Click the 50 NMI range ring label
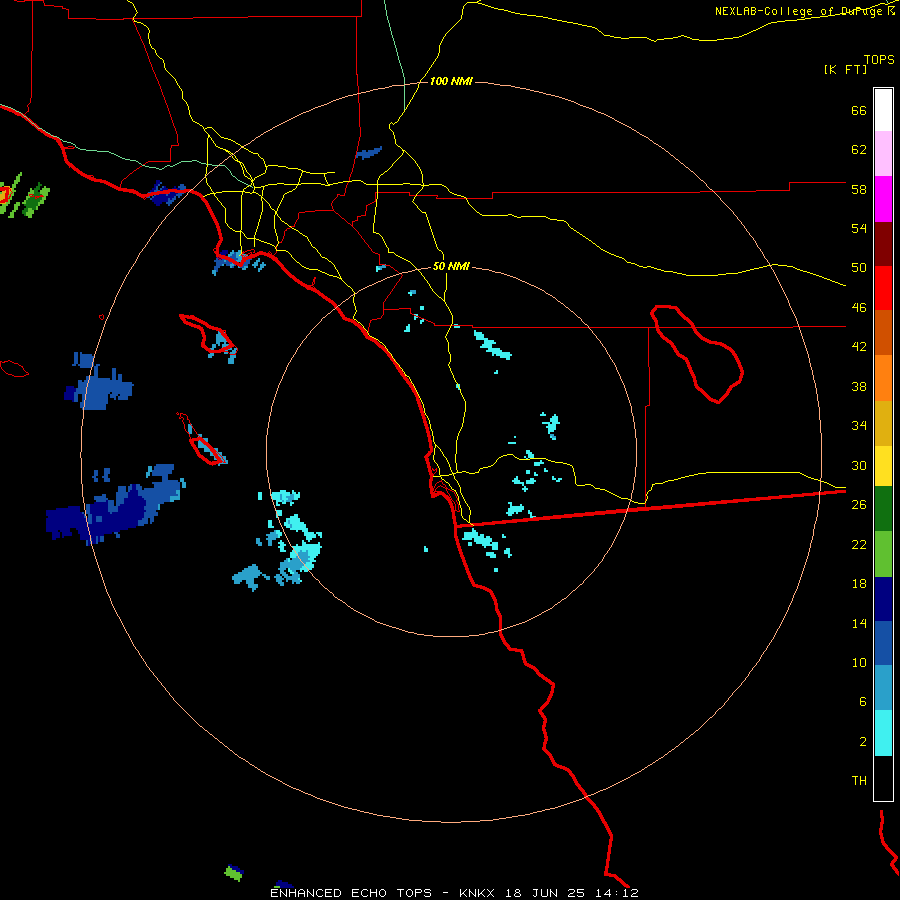The image size is (900, 900). click(451, 266)
